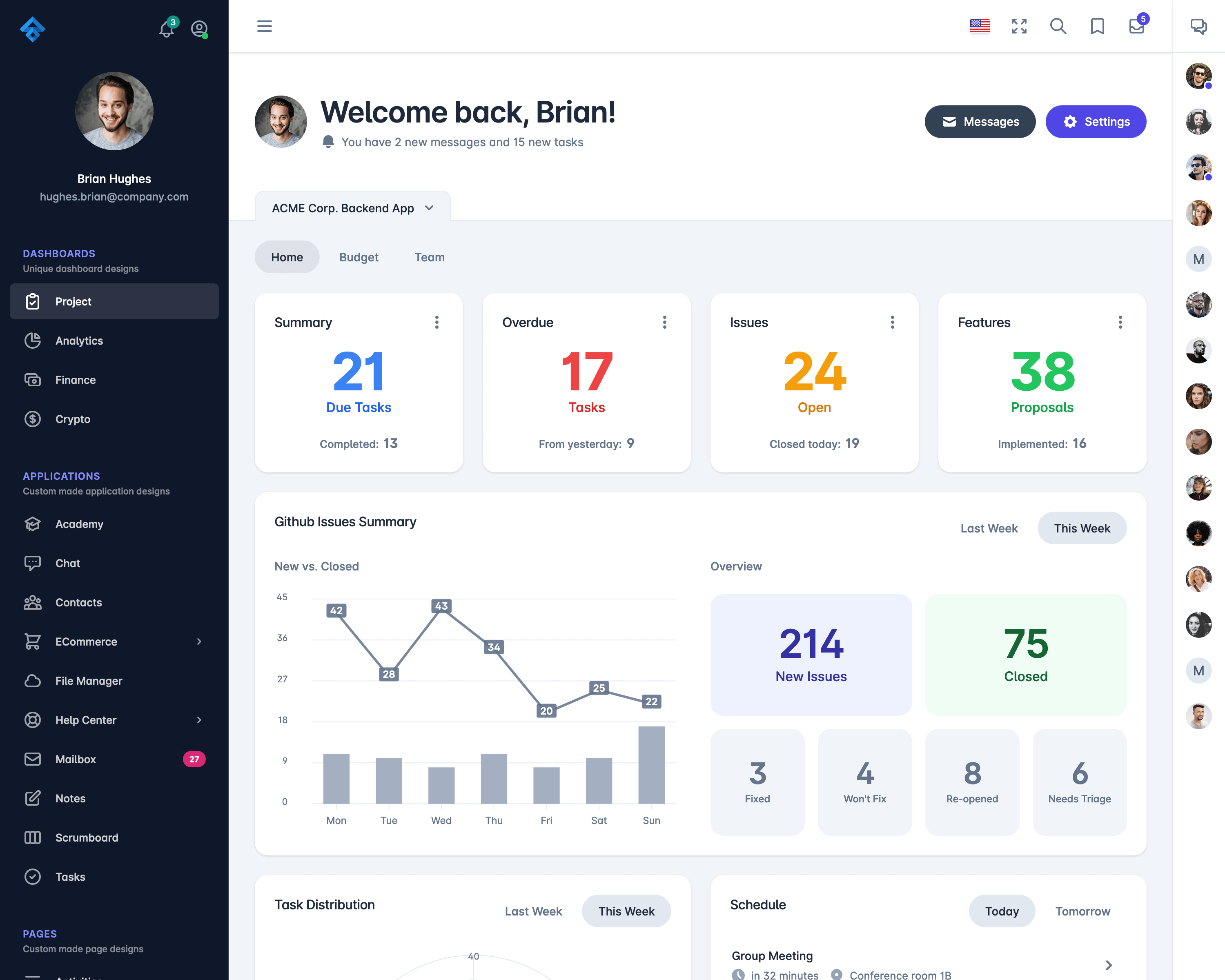Navigate to Finance dashboard

pos(75,379)
